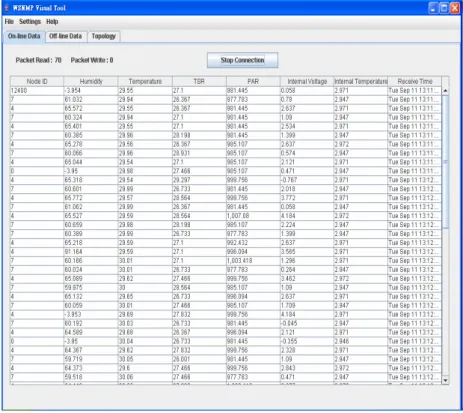The height and width of the screenshot is (413, 463).
Task: Open the File menu
Action: [x=9, y=22]
